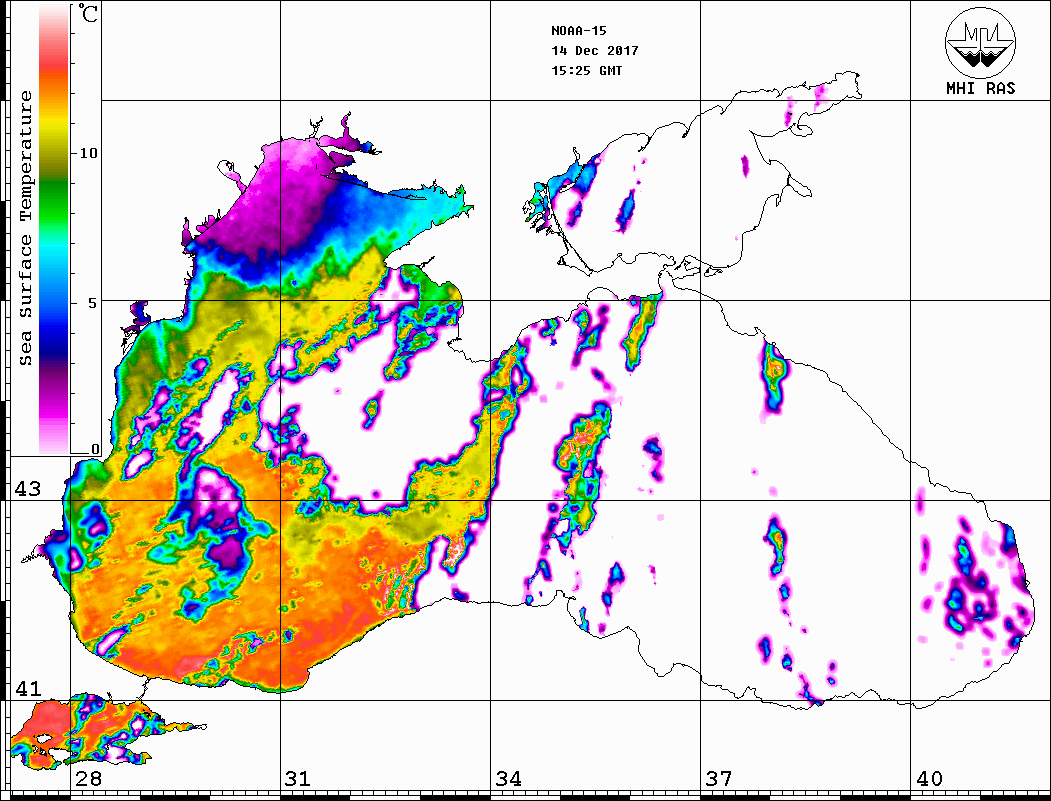1051x801 pixels.
Task: Click the longitude label '34'
Action: click(x=509, y=778)
